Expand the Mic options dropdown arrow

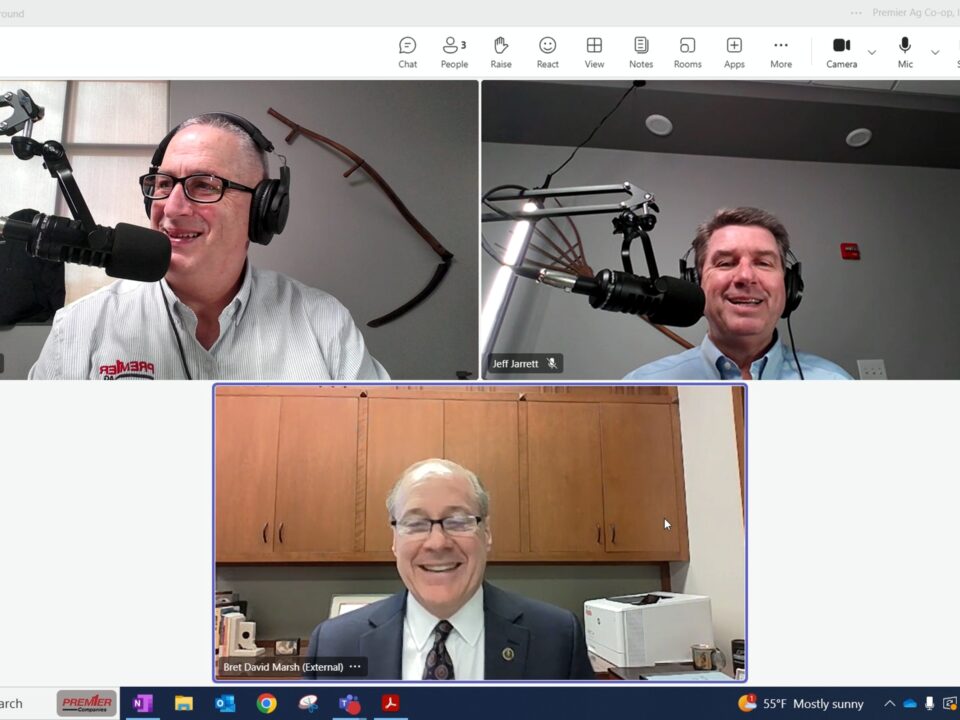[x=935, y=52]
